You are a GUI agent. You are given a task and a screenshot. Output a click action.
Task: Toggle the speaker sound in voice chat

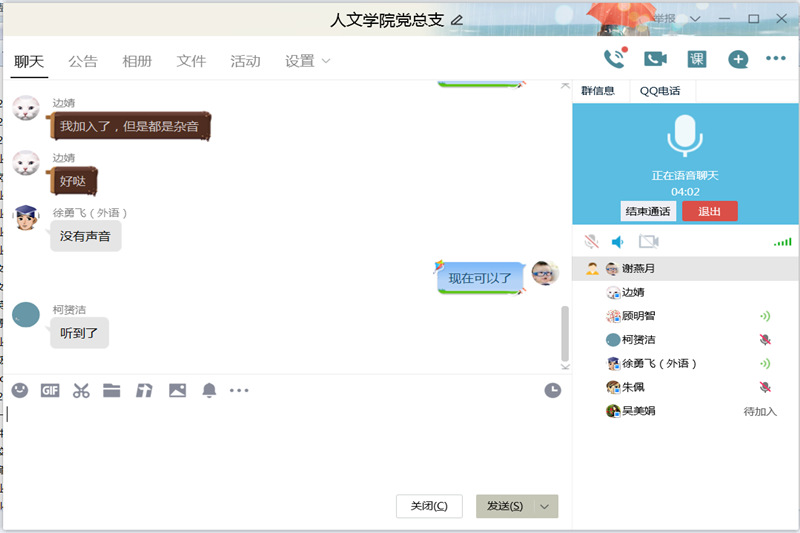click(618, 242)
